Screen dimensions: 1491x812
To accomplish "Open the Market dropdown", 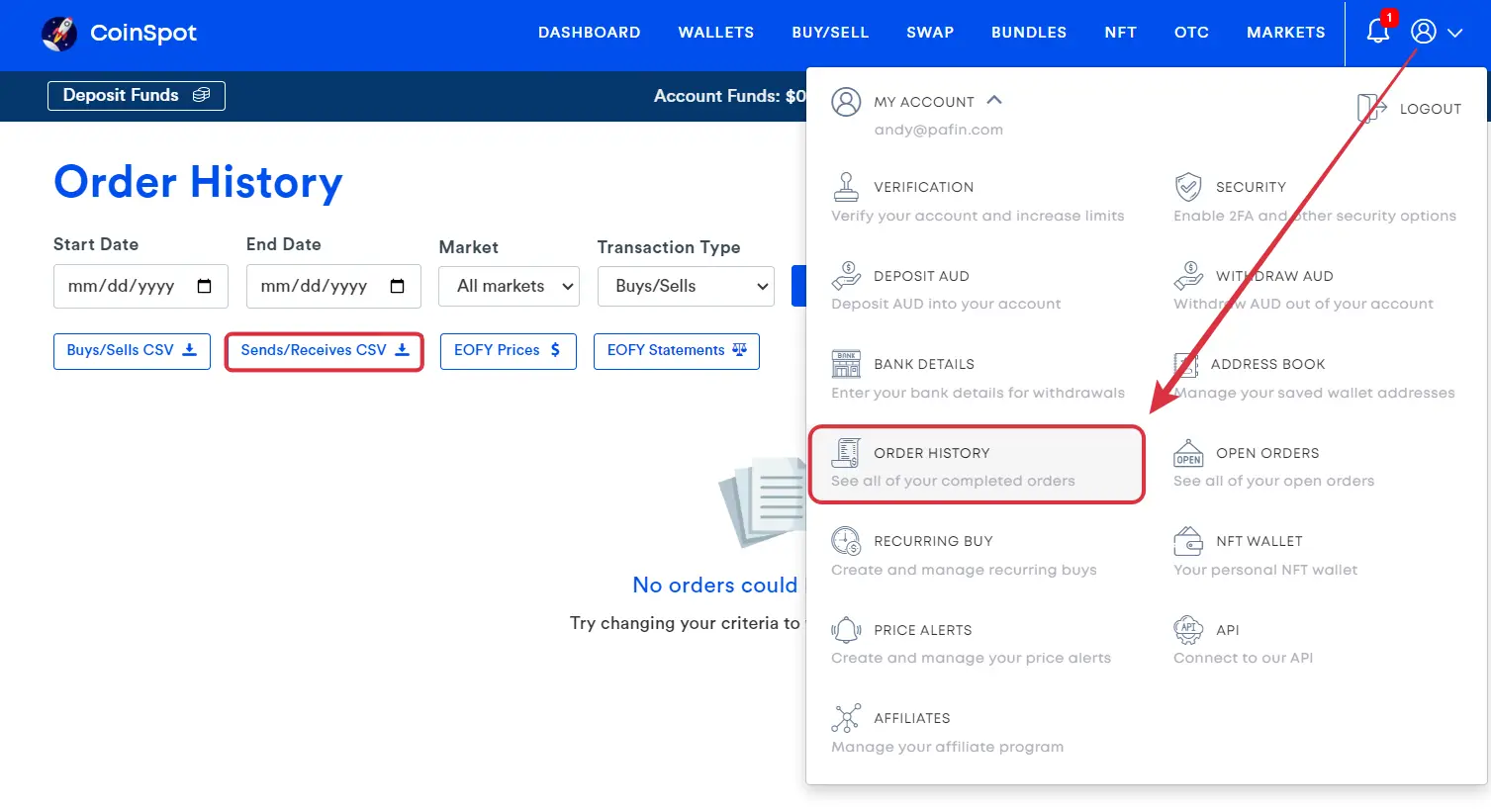I will [x=510, y=286].
